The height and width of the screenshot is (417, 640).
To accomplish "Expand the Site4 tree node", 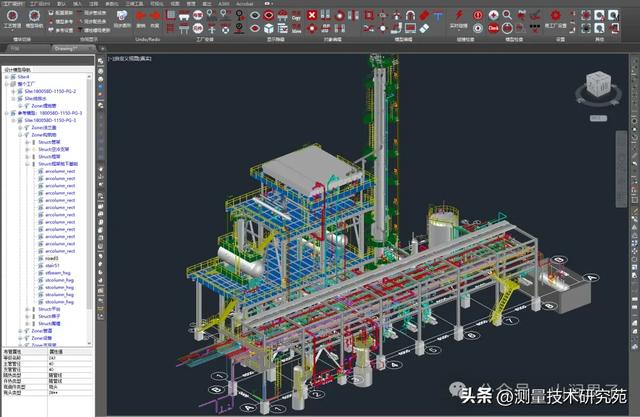I will pos(7,77).
